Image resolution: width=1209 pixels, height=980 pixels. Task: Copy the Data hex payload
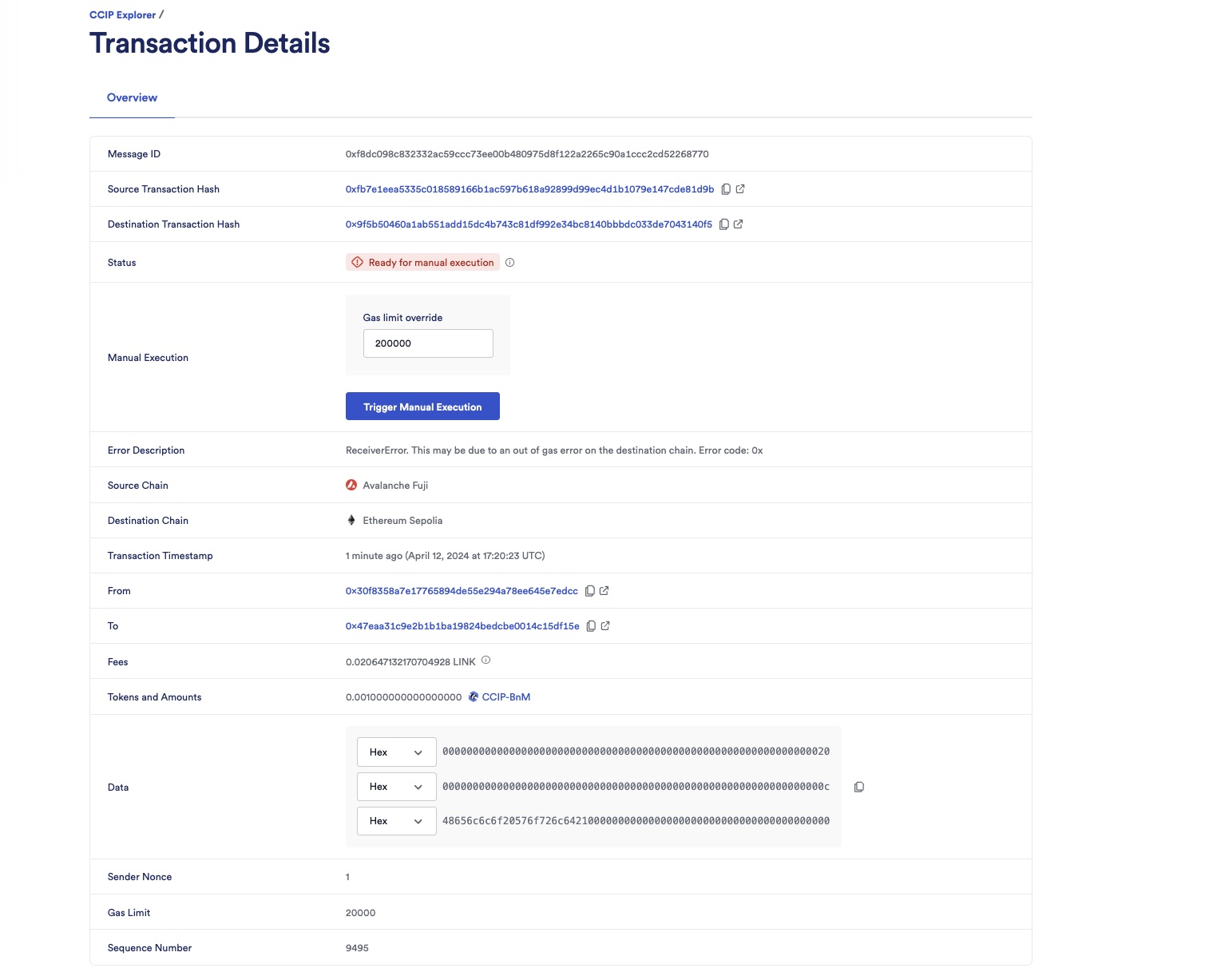pos(859,787)
